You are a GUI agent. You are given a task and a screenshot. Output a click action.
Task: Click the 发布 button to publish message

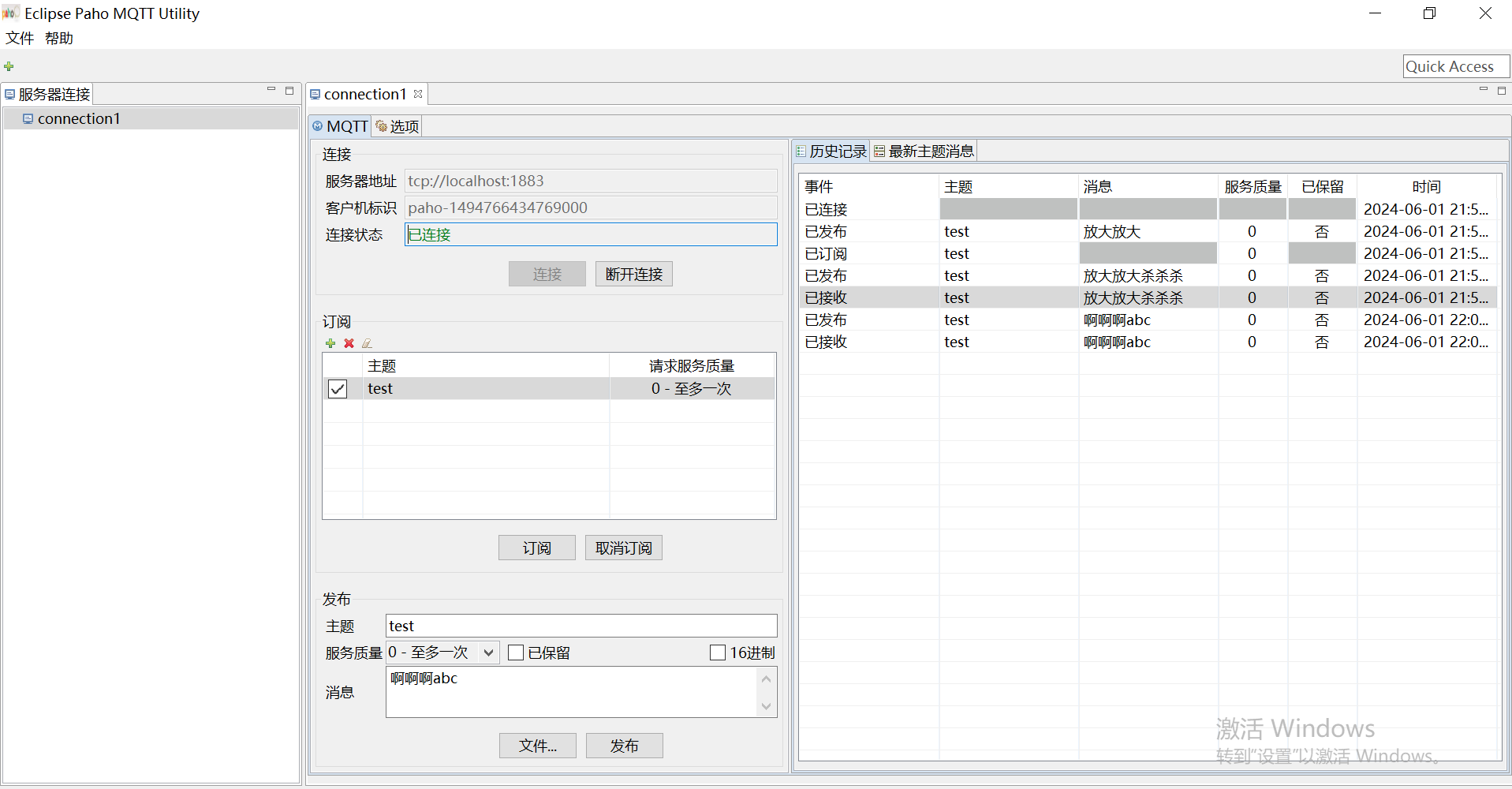pos(625,746)
